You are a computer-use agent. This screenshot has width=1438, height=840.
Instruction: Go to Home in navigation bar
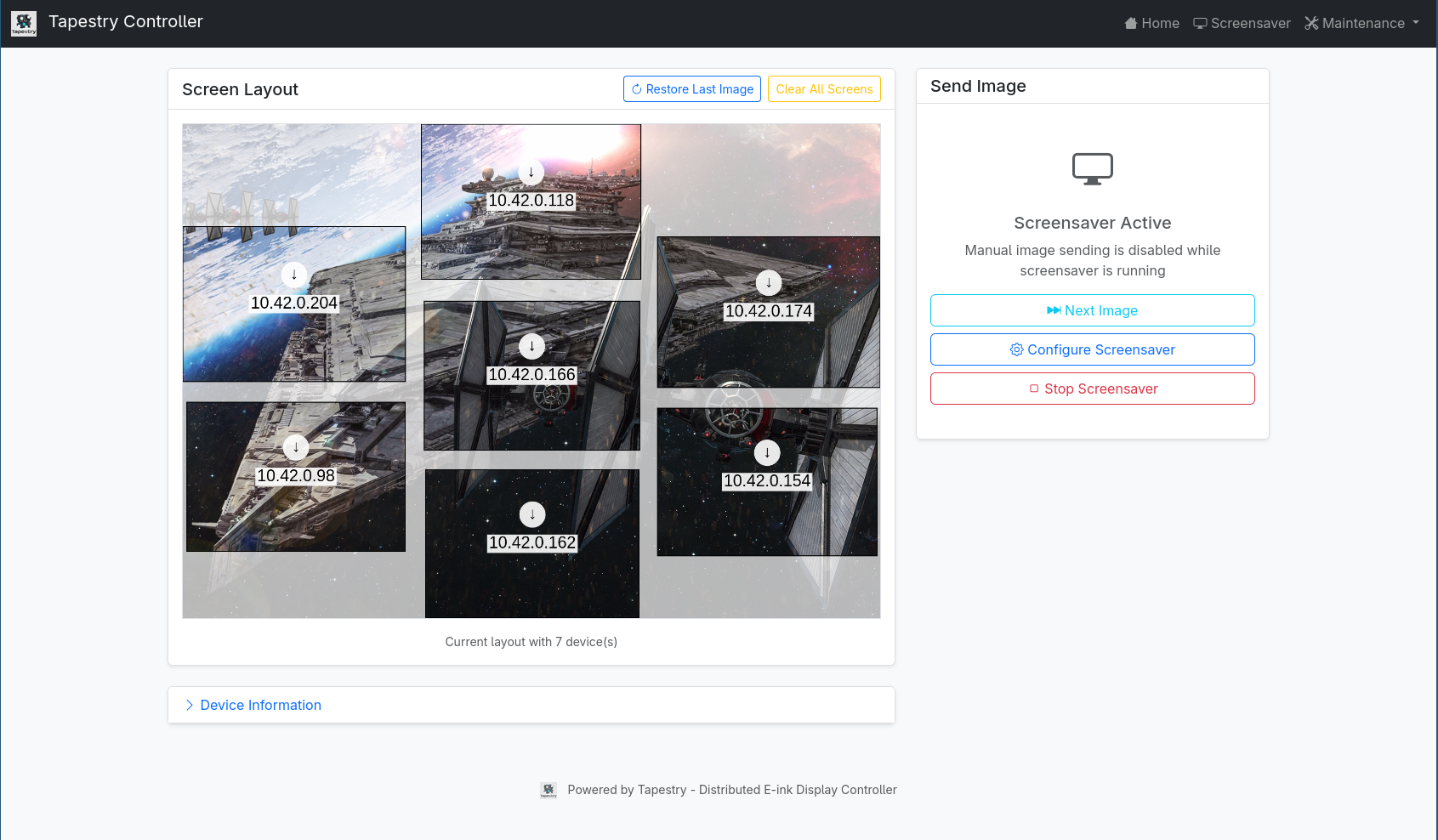[1151, 24]
